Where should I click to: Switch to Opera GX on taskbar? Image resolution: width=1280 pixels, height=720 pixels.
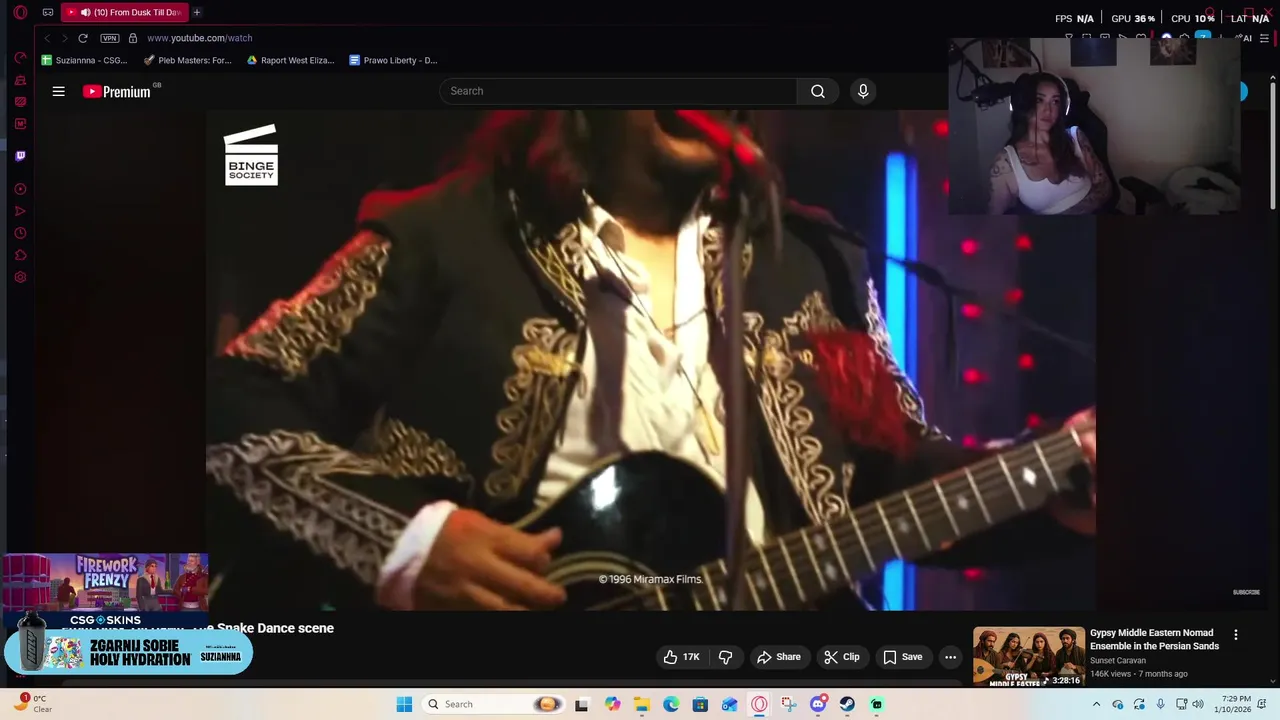tap(759, 704)
